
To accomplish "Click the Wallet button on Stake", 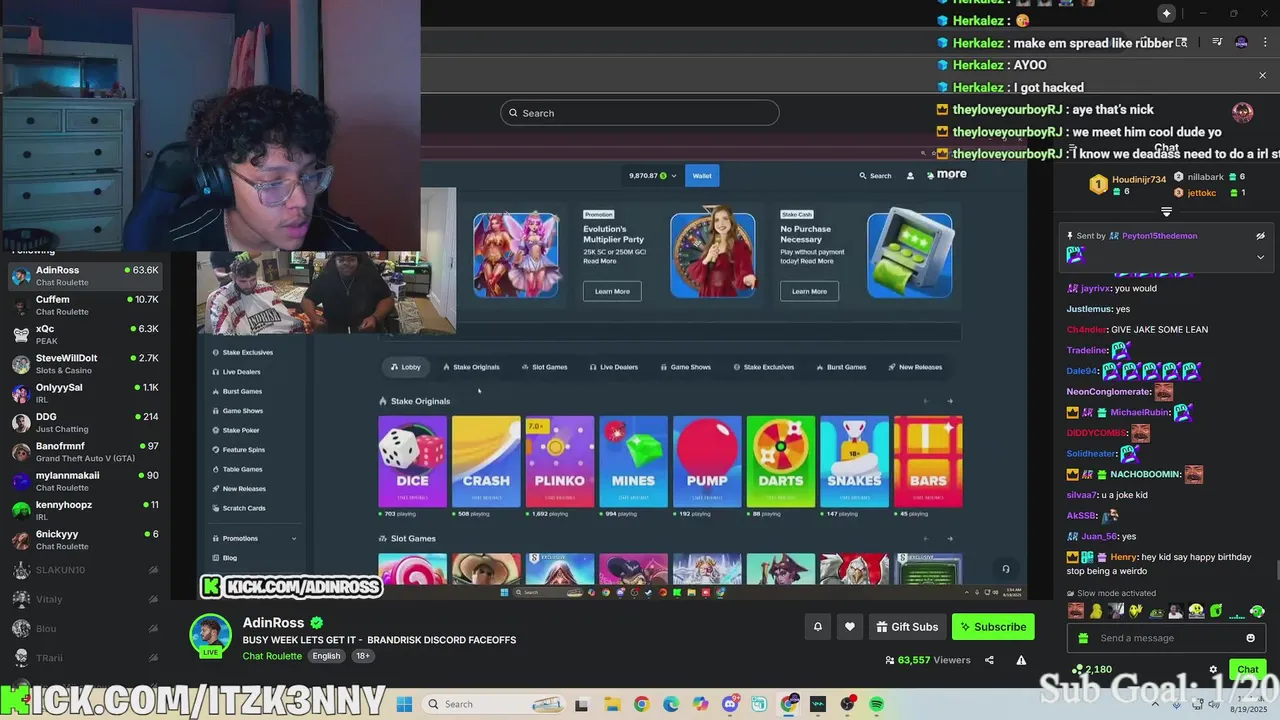I will click(702, 176).
